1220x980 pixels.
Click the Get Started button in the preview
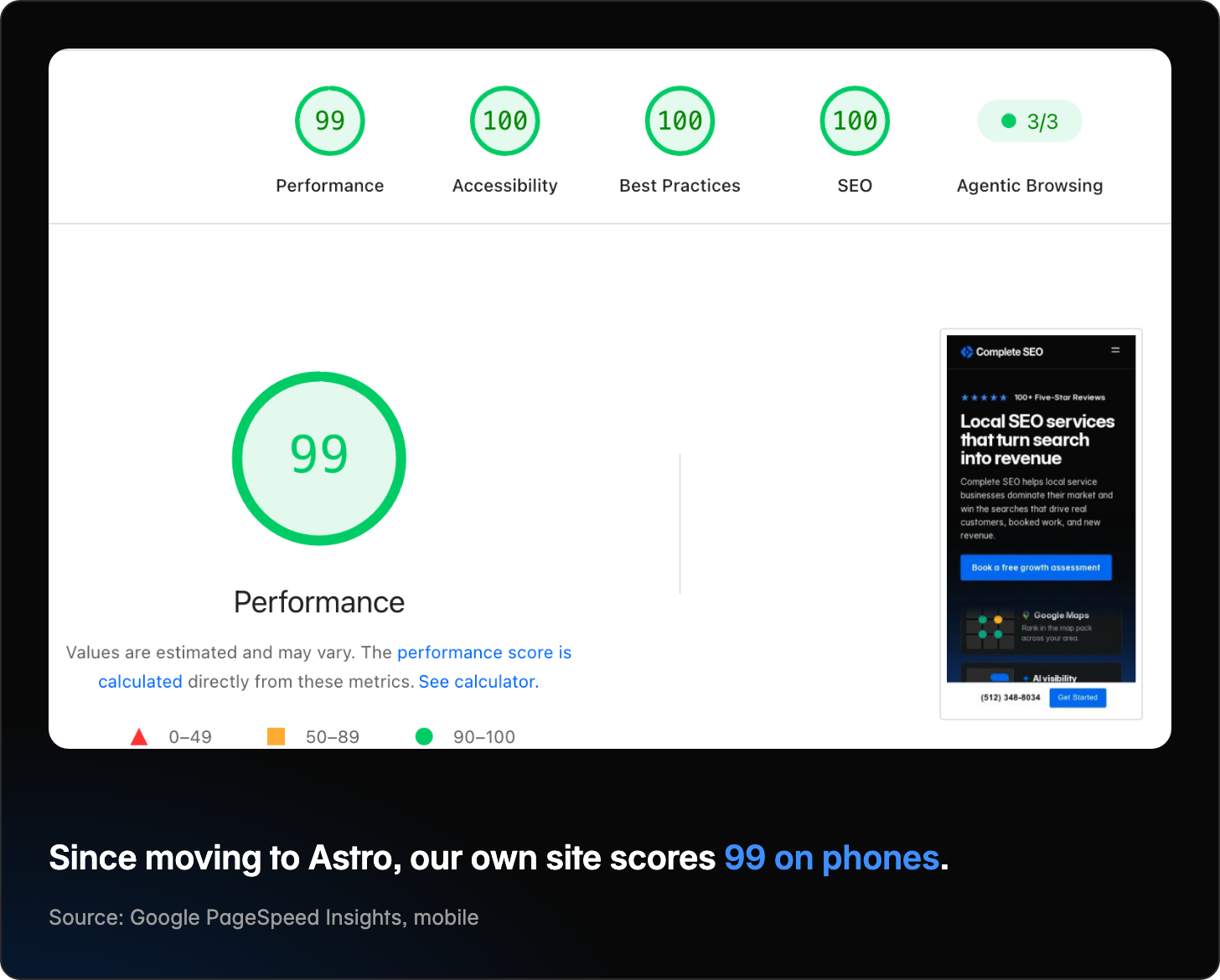click(1078, 698)
